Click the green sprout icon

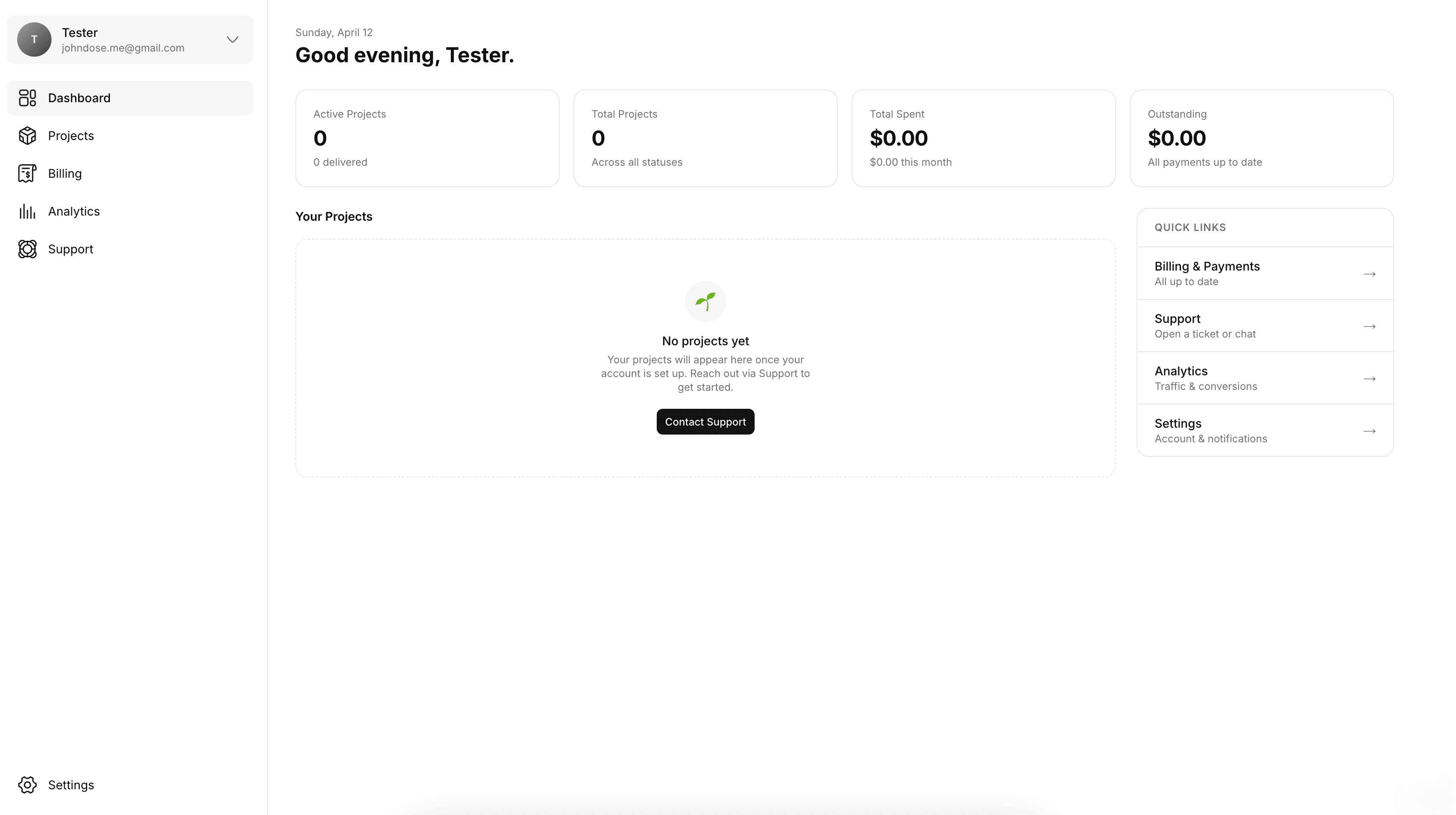point(705,301)
